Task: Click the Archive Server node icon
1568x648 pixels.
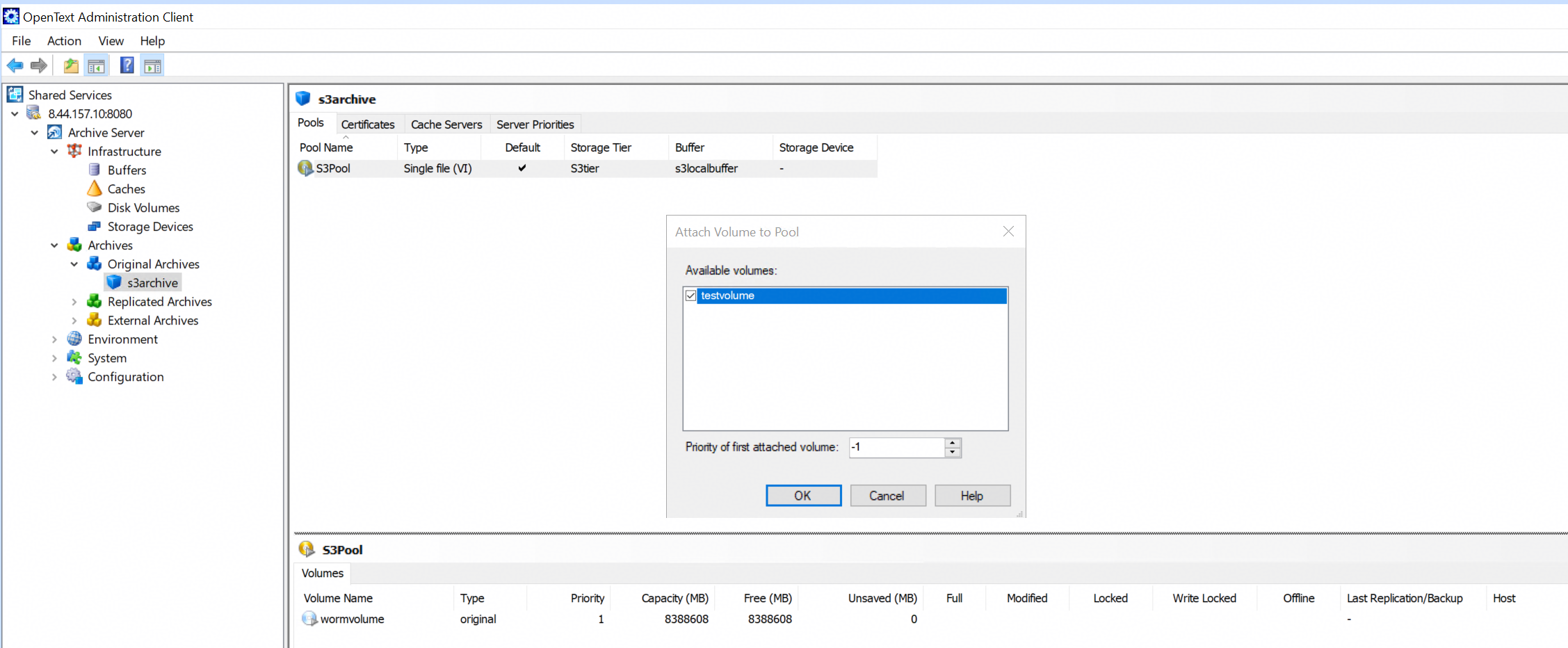Action: coord(54,132)
